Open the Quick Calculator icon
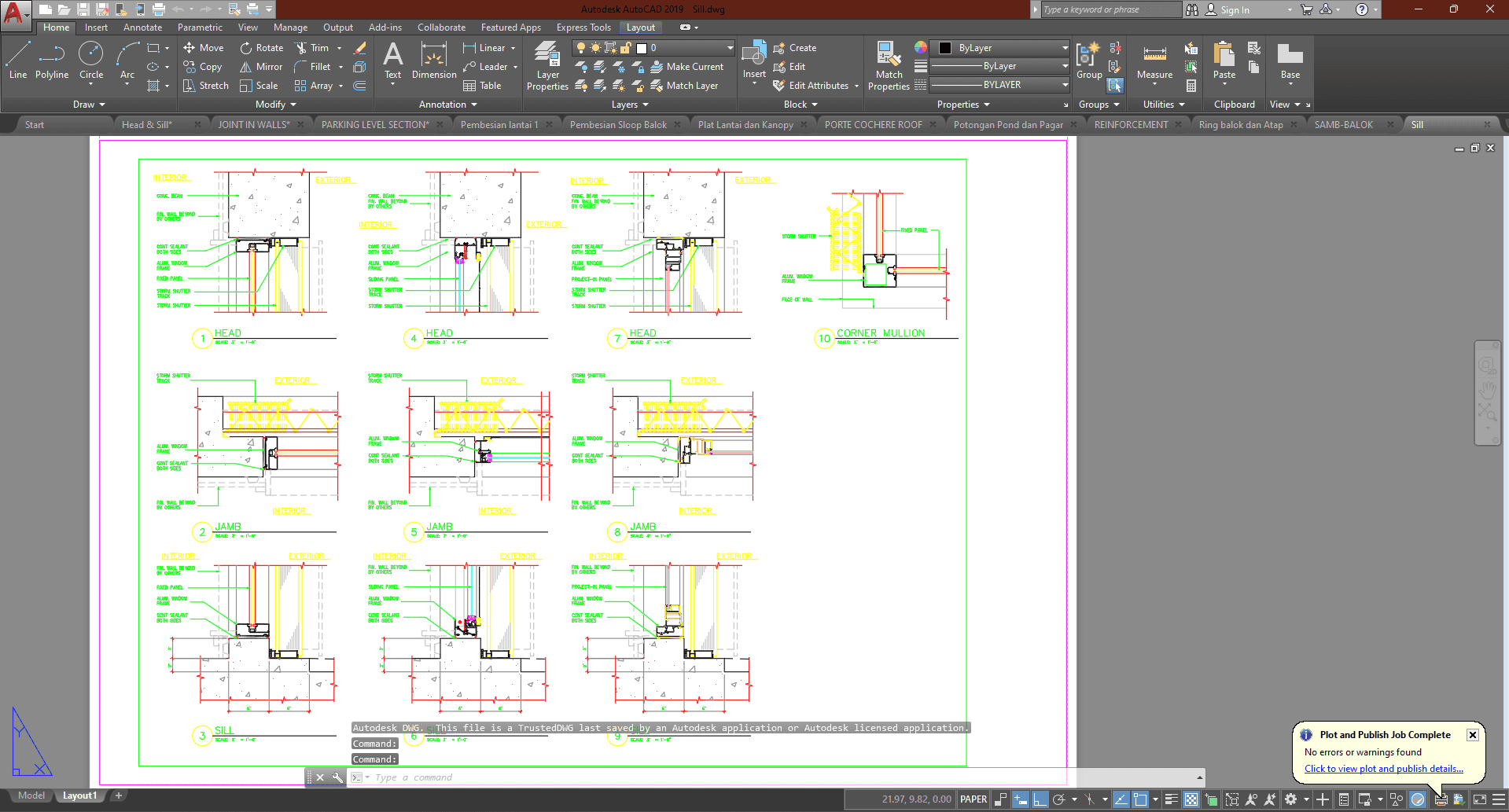1509x812 pixels. 1191,86
